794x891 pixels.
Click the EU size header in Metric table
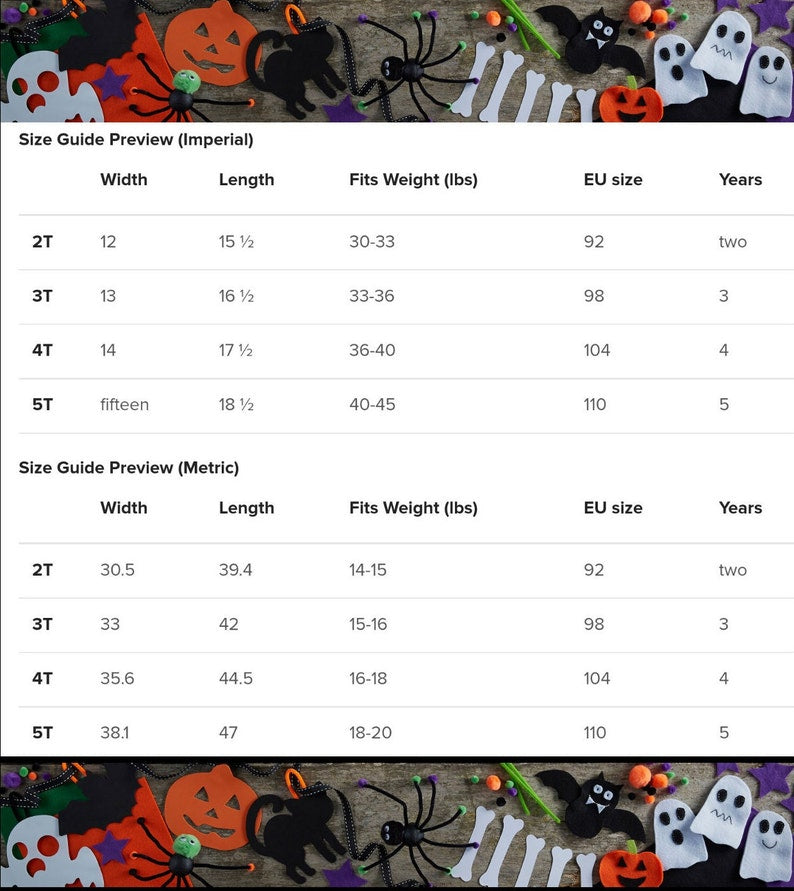point(613,508)
